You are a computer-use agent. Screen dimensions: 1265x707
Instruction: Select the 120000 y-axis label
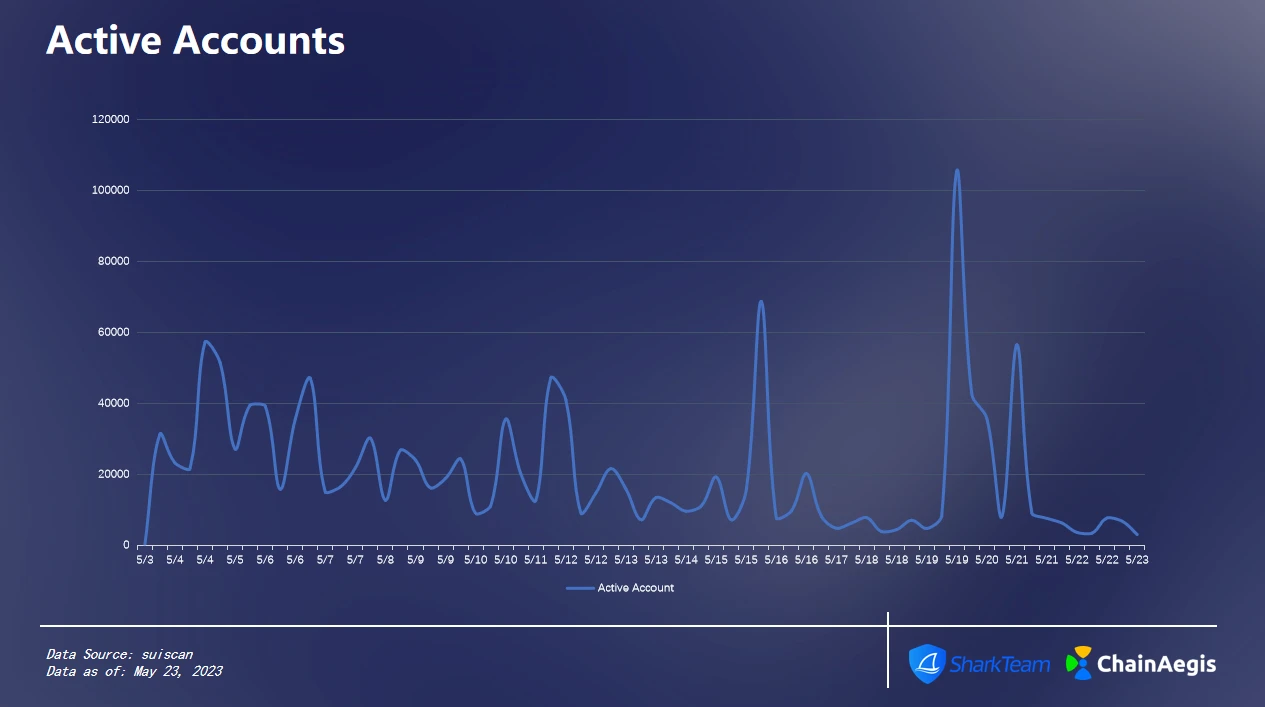pos(111,119)
